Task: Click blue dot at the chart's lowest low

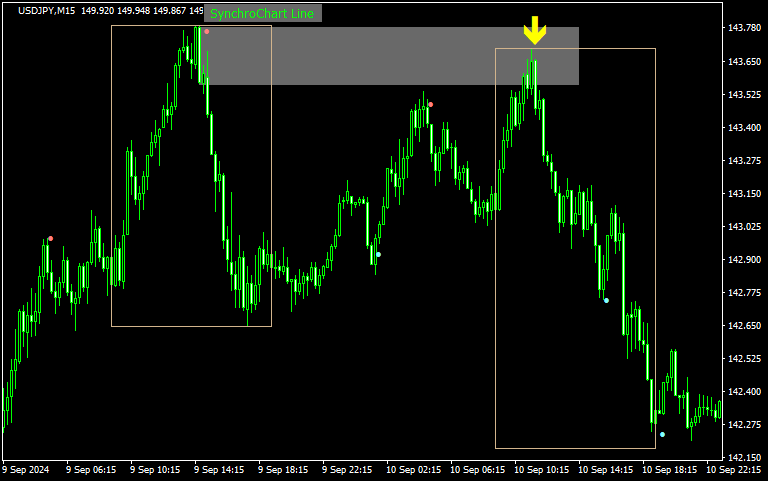Action: click(x=662, y=434)
